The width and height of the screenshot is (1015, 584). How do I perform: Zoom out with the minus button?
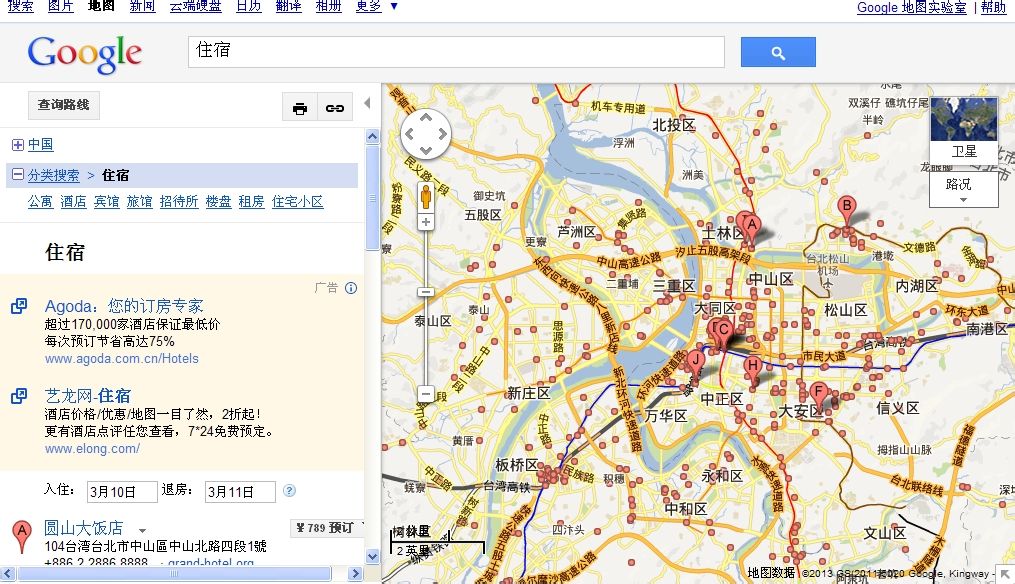425,394
